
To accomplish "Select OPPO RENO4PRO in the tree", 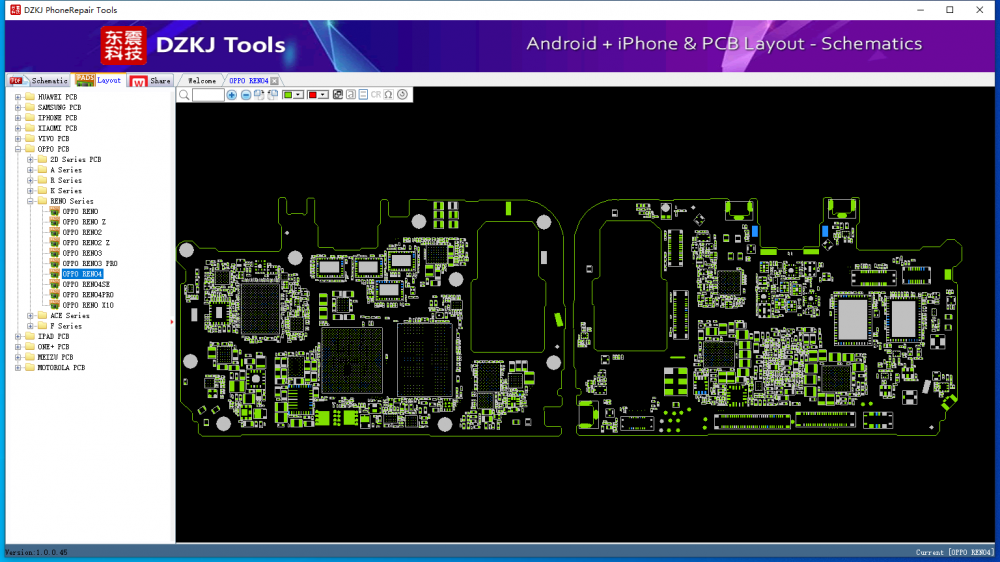I will coord(87,295).
